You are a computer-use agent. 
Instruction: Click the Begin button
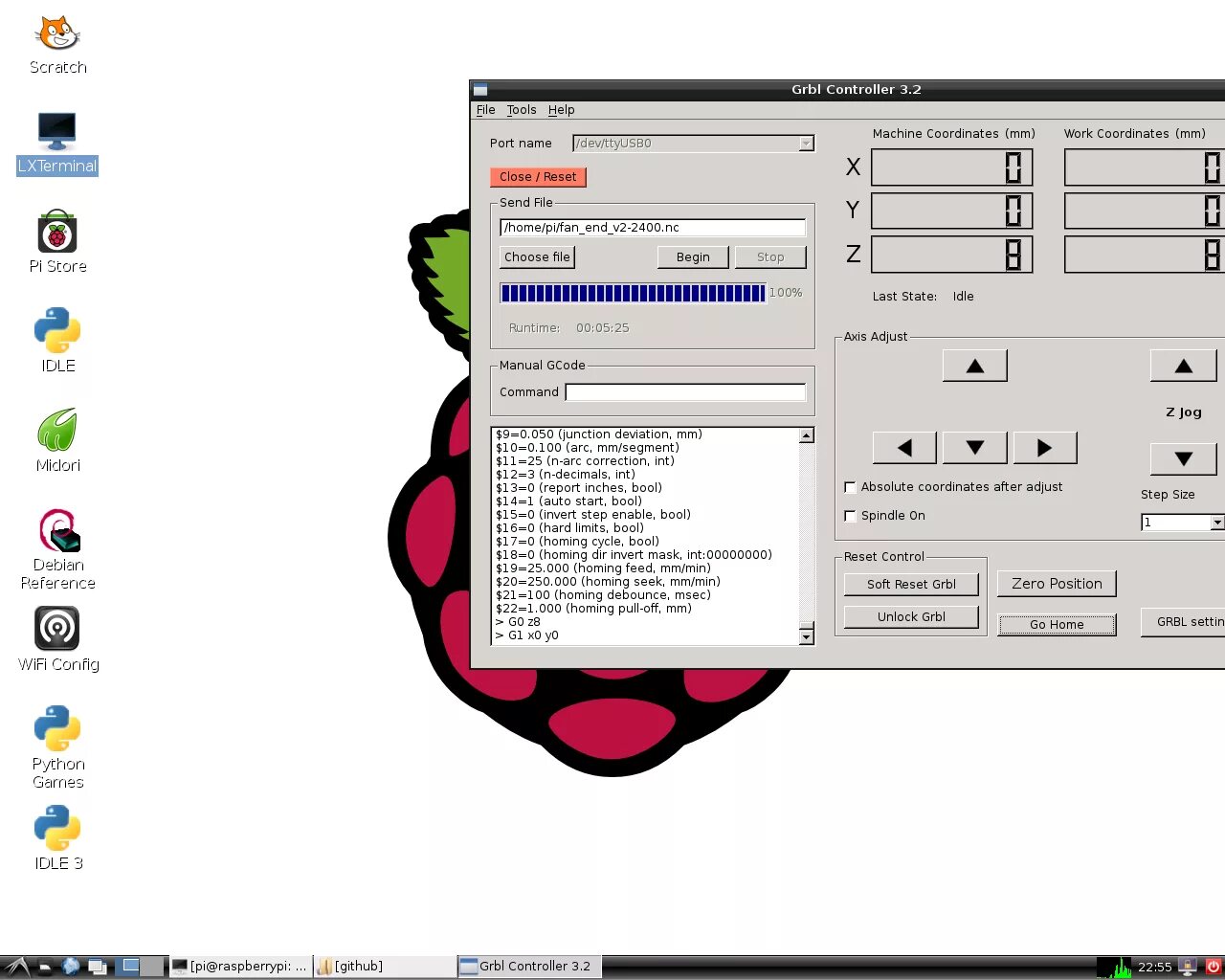(693, 257)
